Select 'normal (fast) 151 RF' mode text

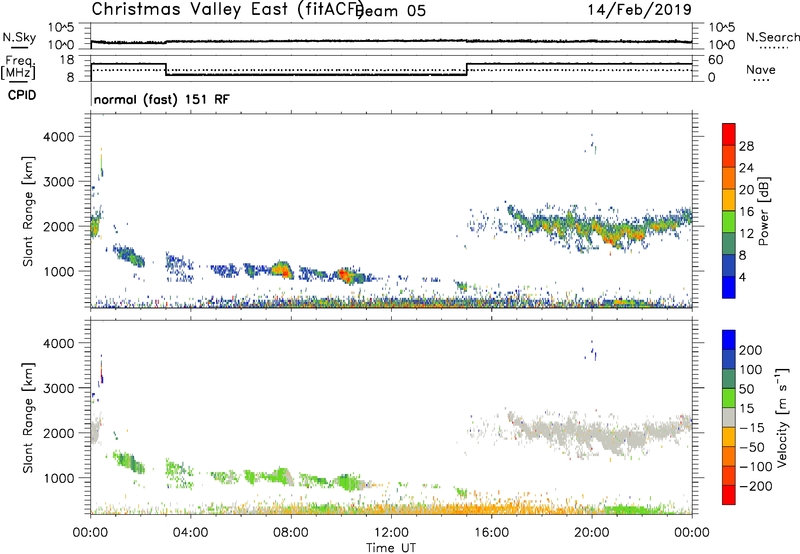[x=162, y=99]
